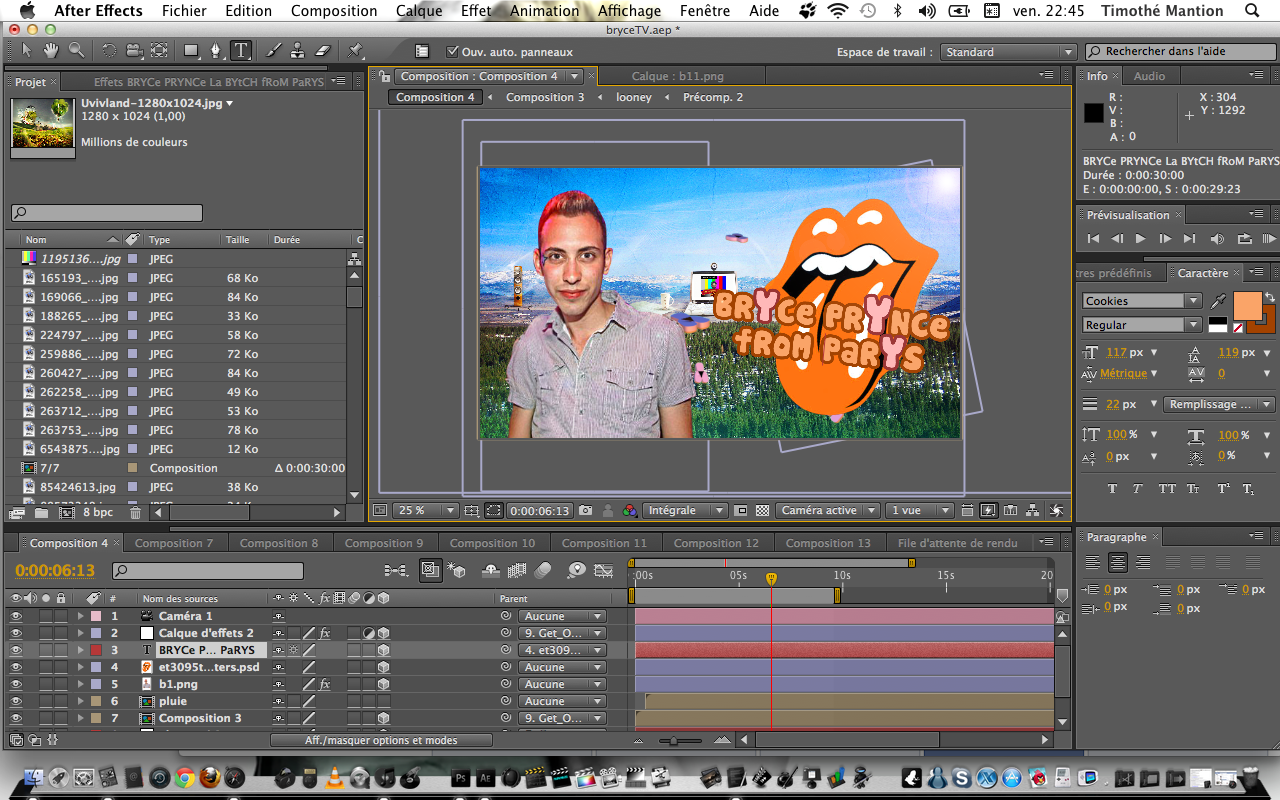
Task: Hide the Composition 3 layer
Action: 16,718
